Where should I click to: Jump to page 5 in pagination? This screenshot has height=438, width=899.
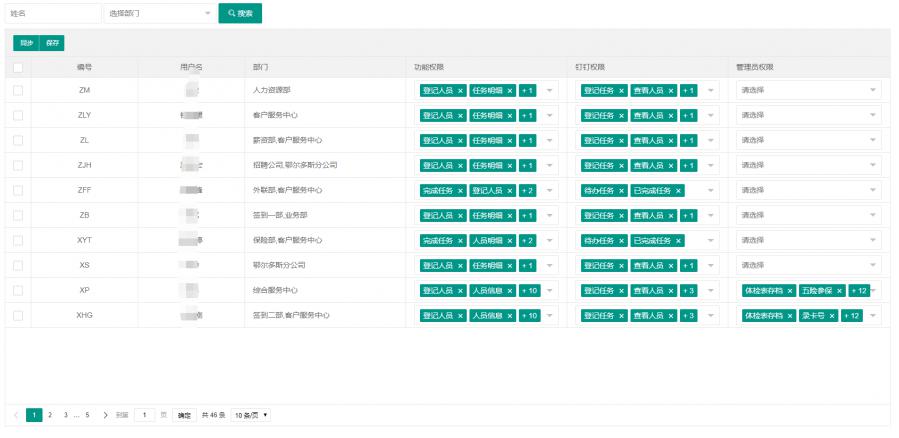tap(88, 414)
